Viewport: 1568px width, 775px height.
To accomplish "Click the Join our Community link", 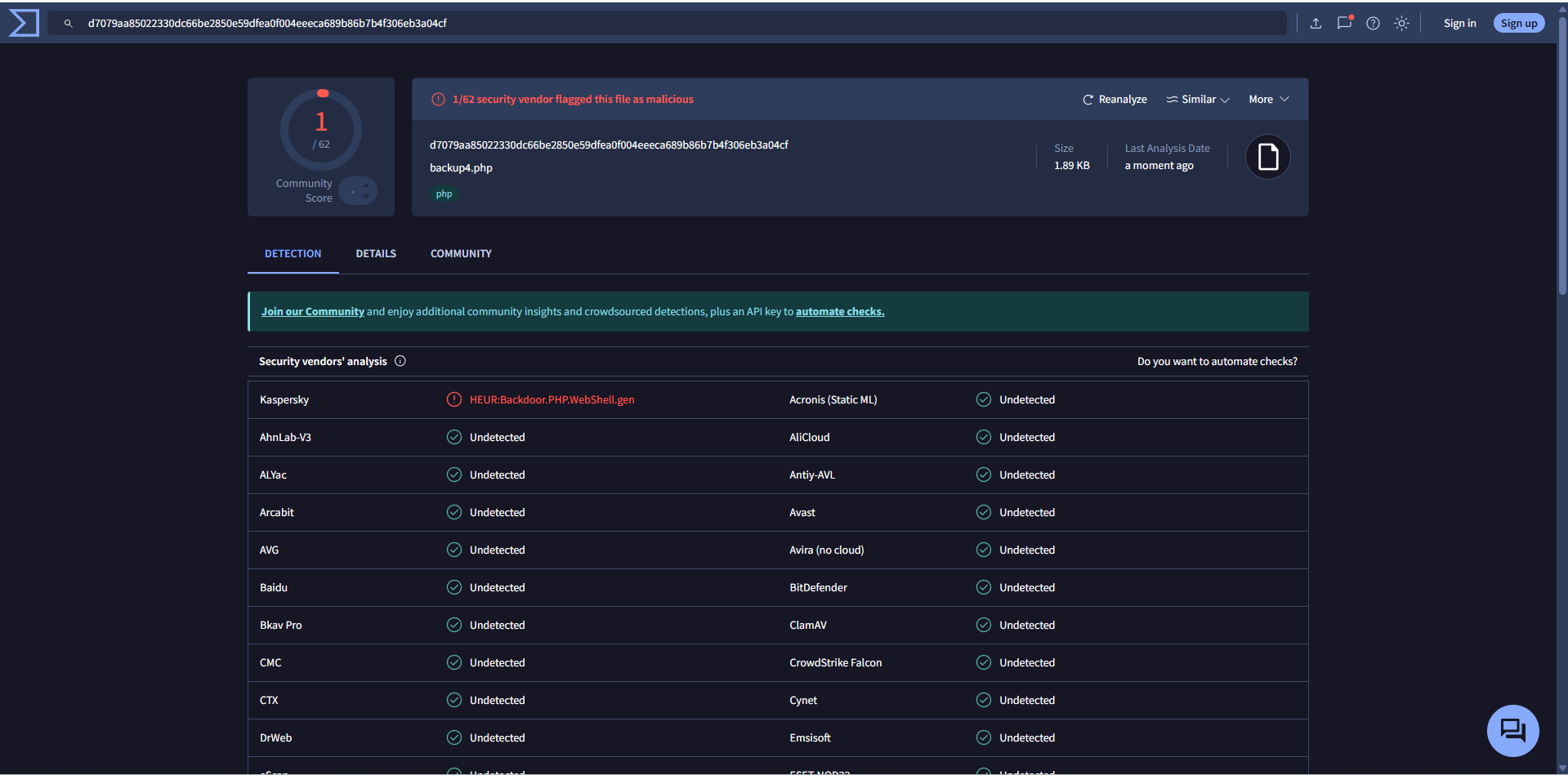I will pyautogui.click(x=312, y=311).
